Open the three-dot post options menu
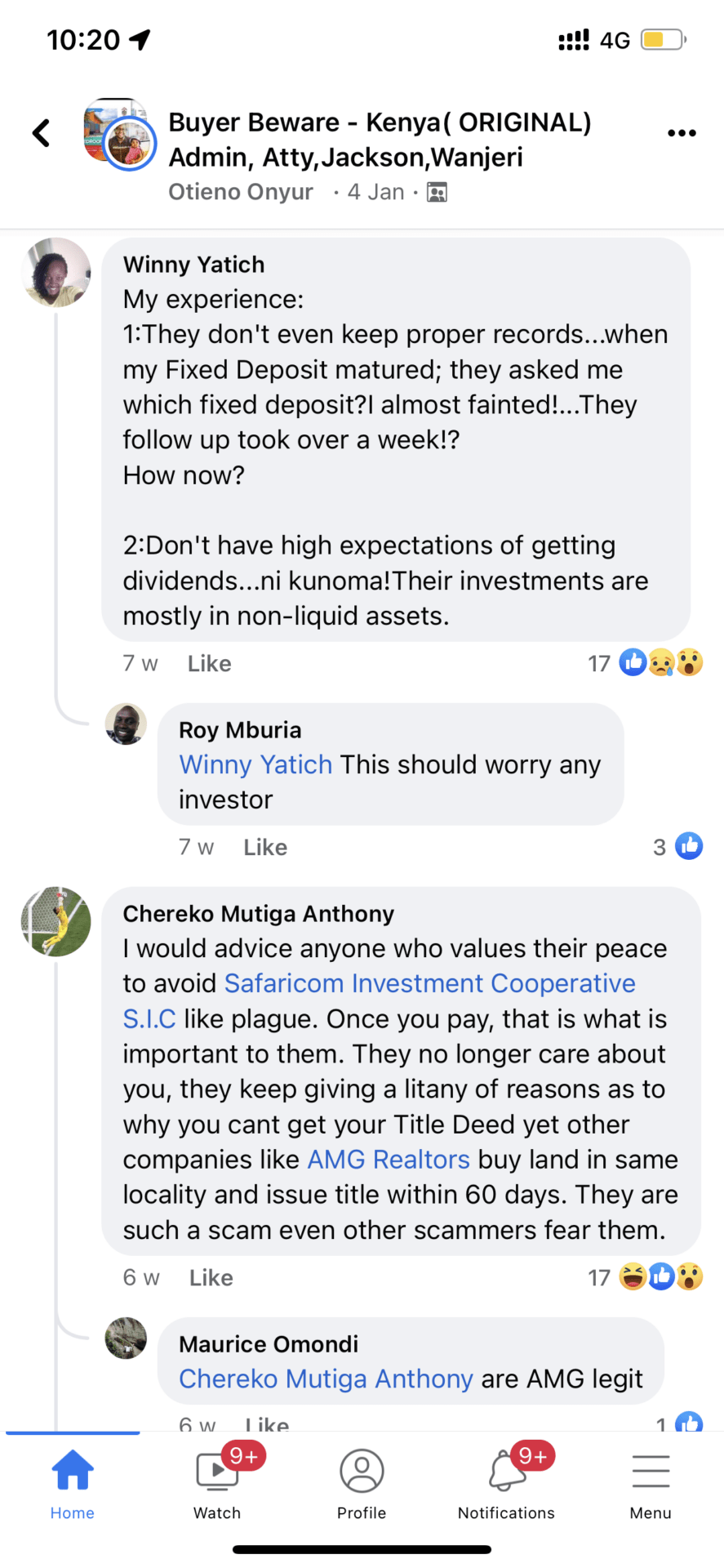724x1568 pixels. click(682, 133)
